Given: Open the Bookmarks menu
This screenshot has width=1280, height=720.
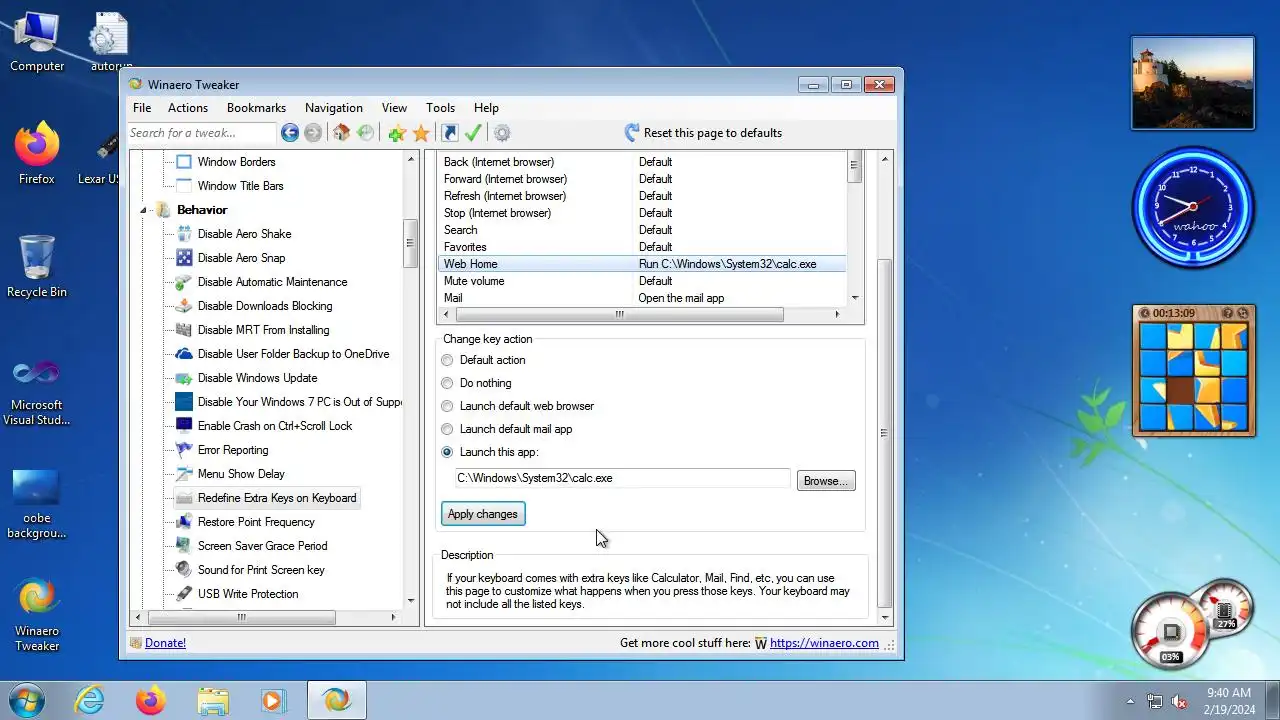Looking at the screenshot, I should (256, 108).
